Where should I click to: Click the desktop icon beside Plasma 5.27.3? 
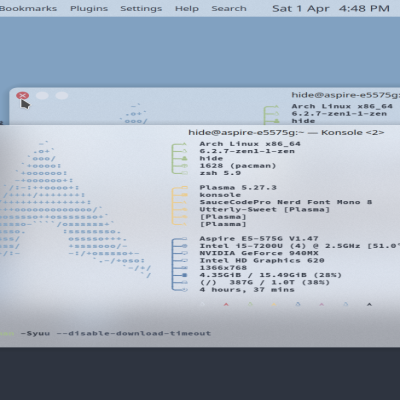click(184, 188)
